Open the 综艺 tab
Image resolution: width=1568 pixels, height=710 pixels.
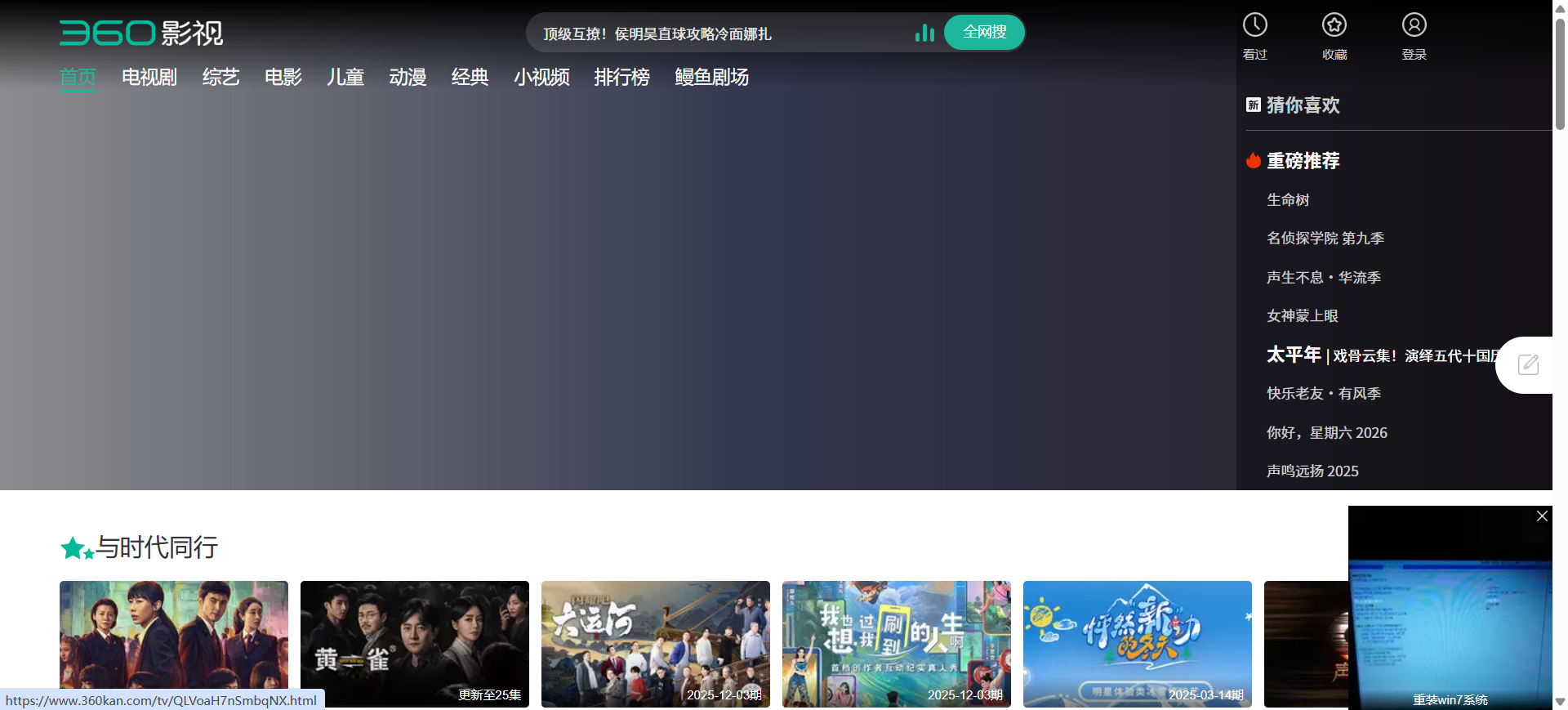pos(220,77)
